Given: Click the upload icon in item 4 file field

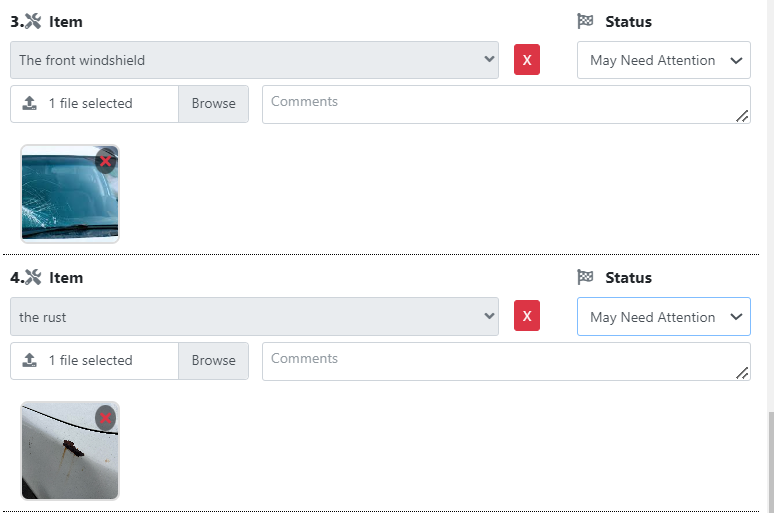Looking at the screenshot, I should (x=30, y=360).
